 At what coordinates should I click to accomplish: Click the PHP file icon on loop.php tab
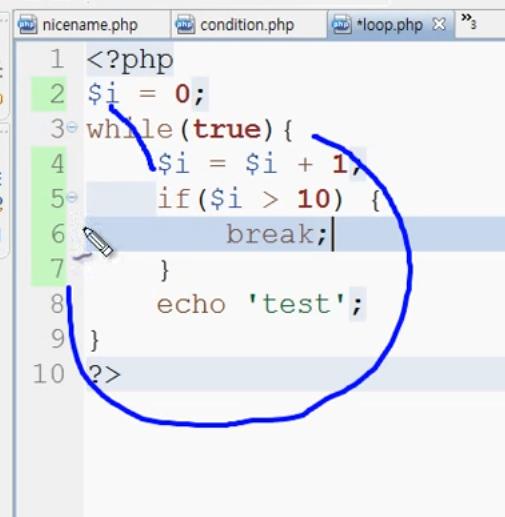tap(342, 25)
